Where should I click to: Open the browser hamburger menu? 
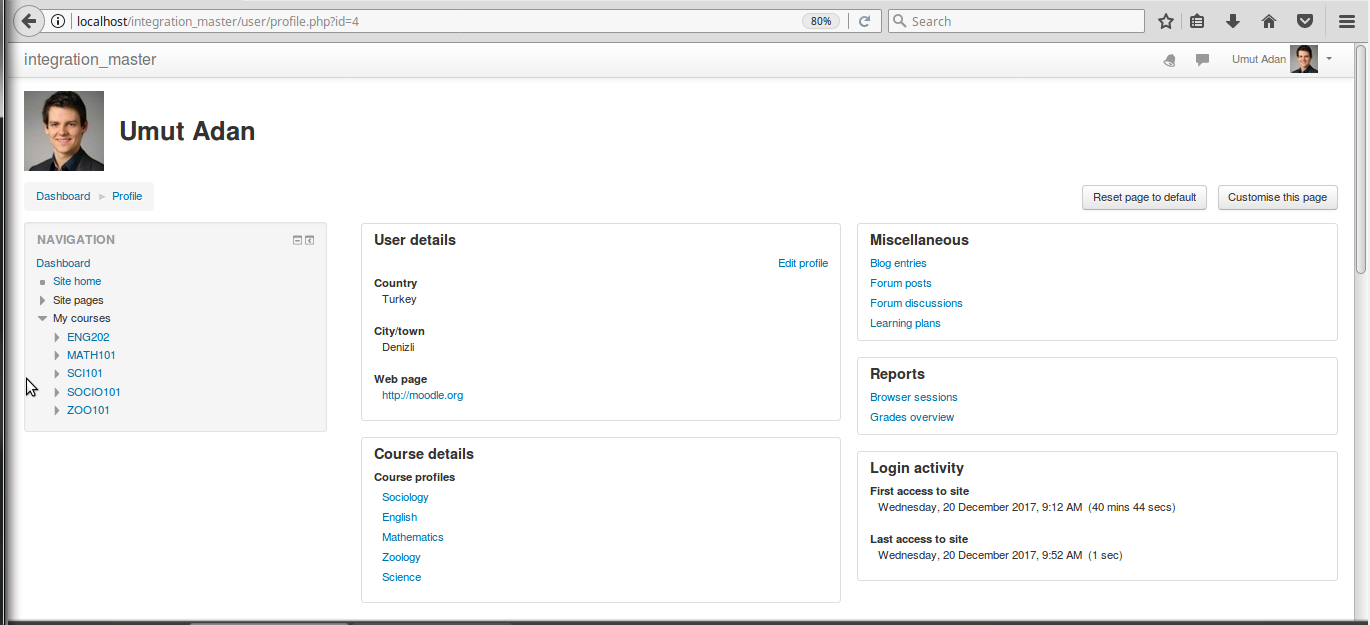(1347, 21)
